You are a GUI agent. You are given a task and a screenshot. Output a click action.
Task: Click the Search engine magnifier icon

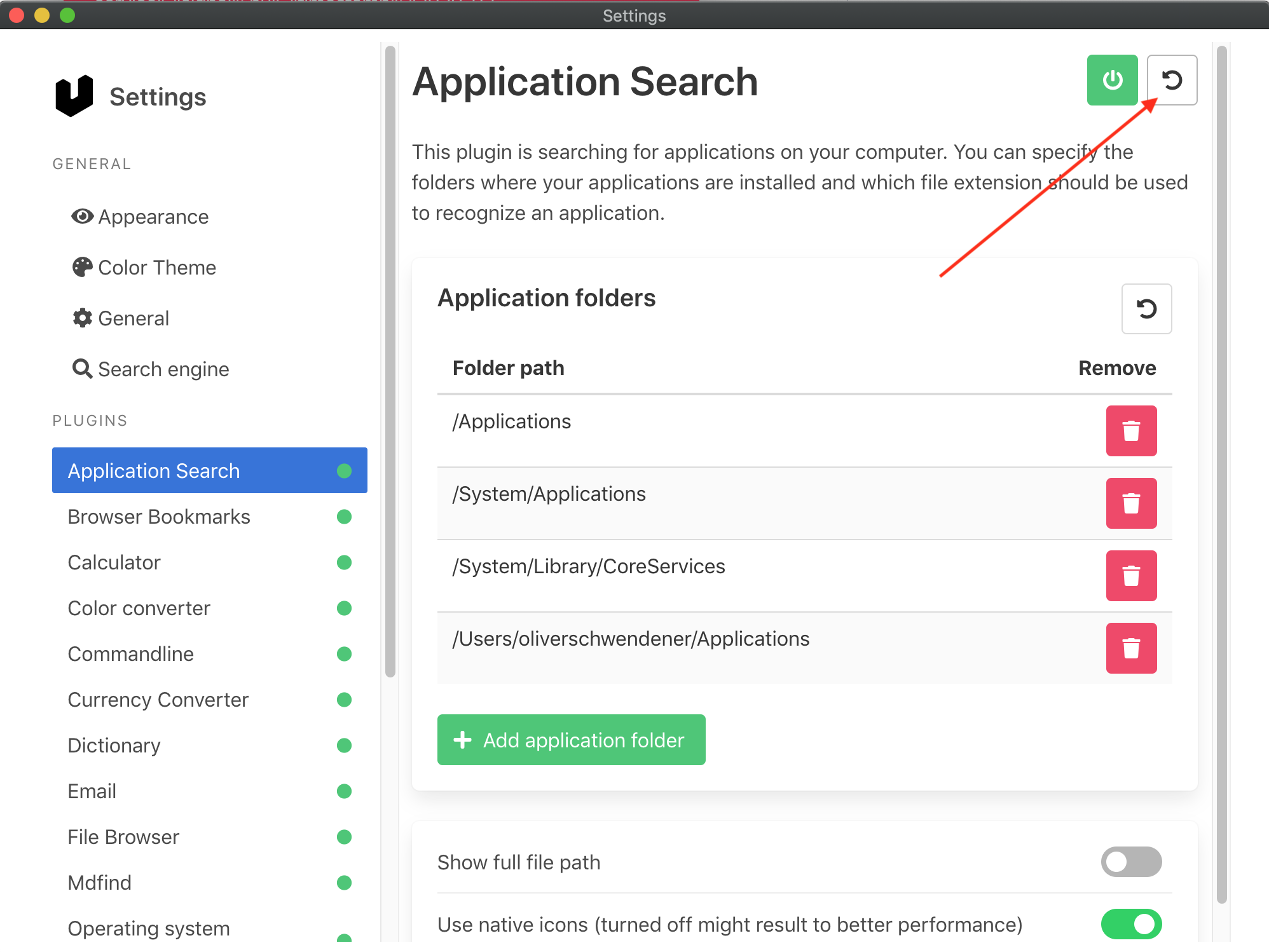[x=82, y=369]
